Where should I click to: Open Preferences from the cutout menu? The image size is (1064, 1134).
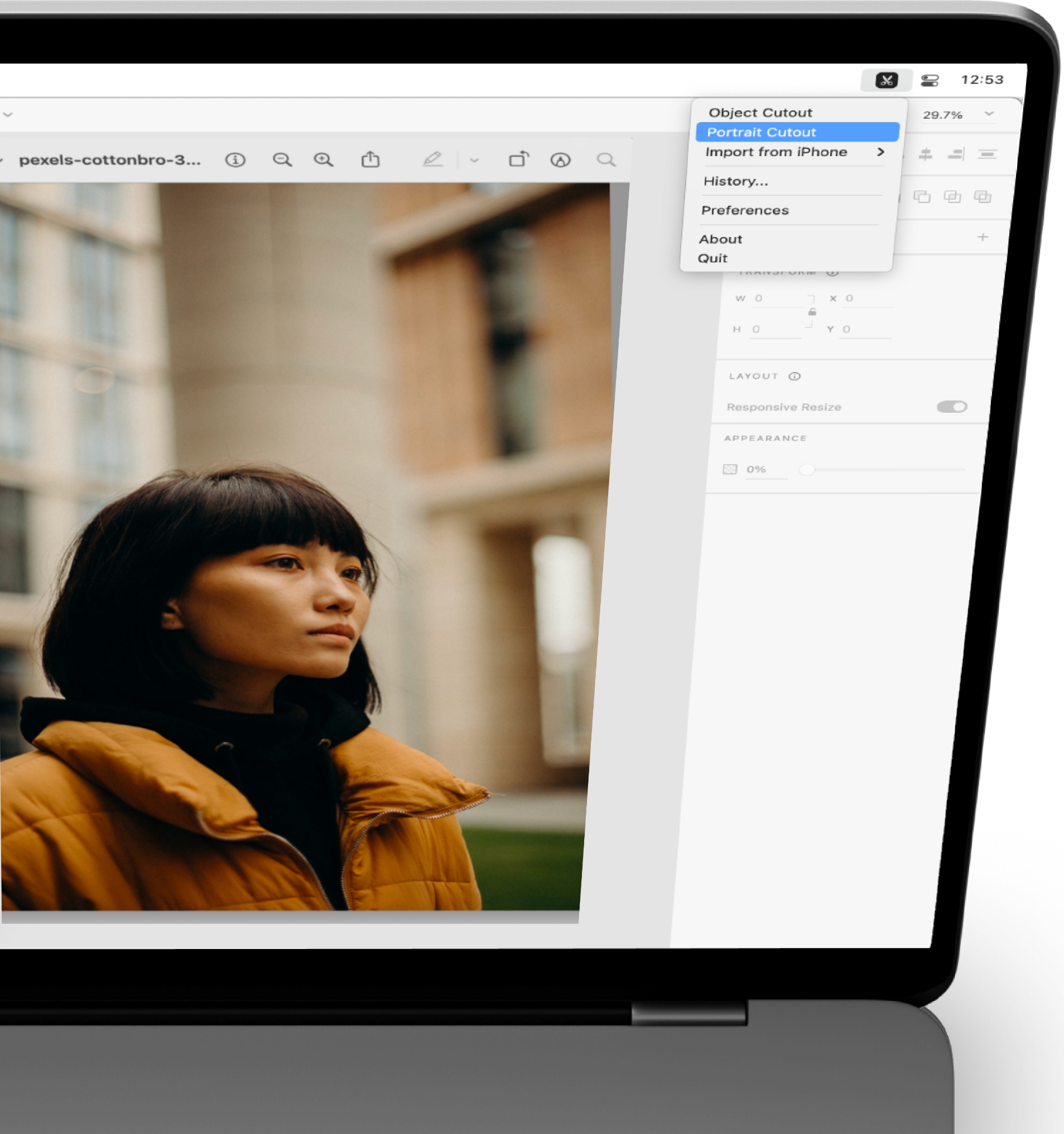(744, 210)
